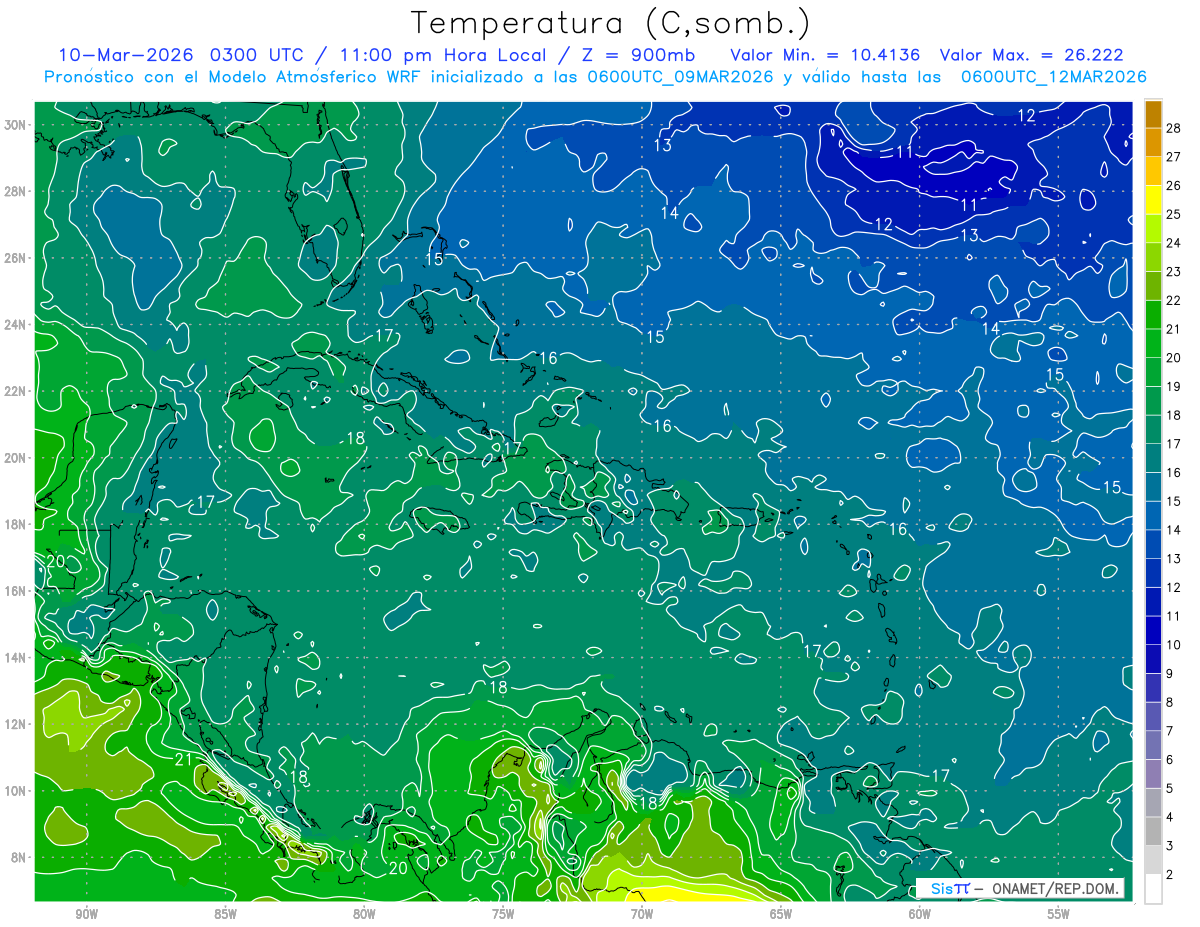Click the 70W longitude axis label
This screenshot has height=927, width=1200.
(642, 914)
